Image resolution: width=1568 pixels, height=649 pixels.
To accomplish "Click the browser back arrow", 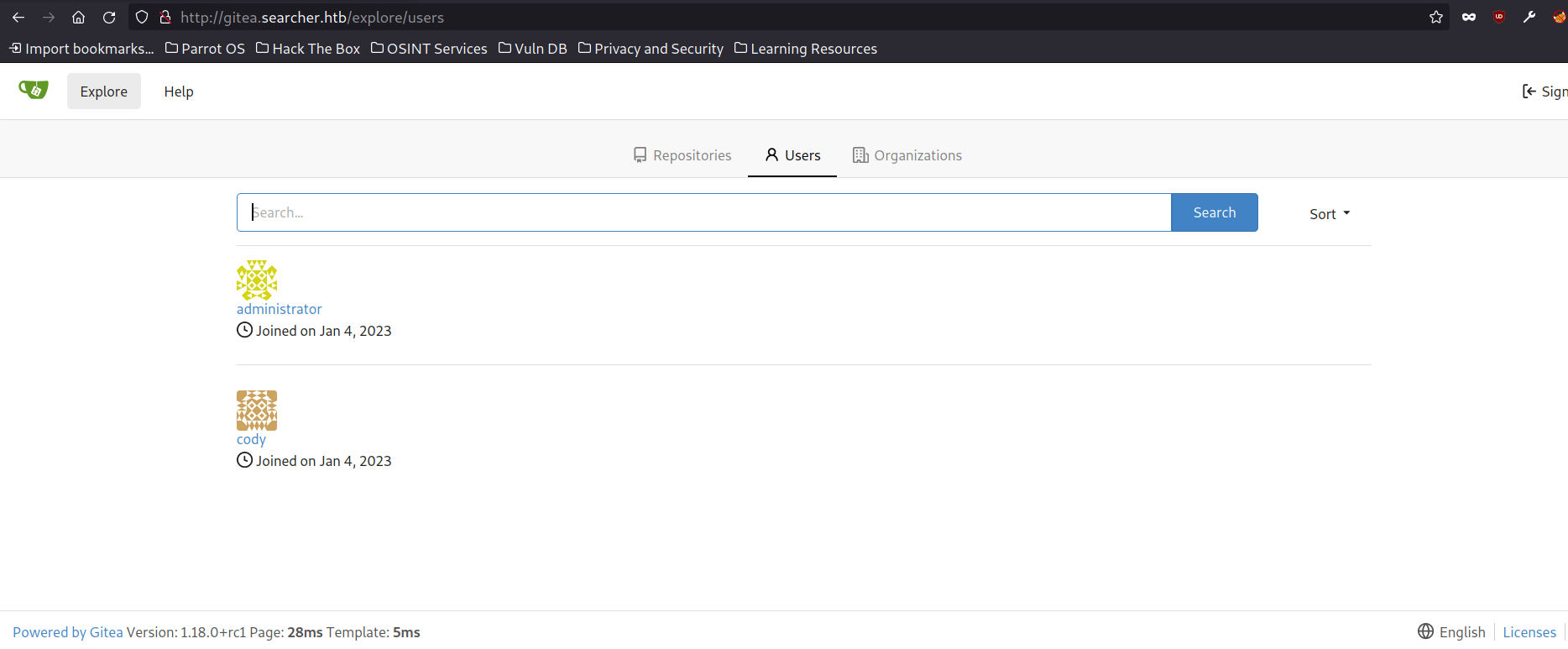I will click(18, 17).
